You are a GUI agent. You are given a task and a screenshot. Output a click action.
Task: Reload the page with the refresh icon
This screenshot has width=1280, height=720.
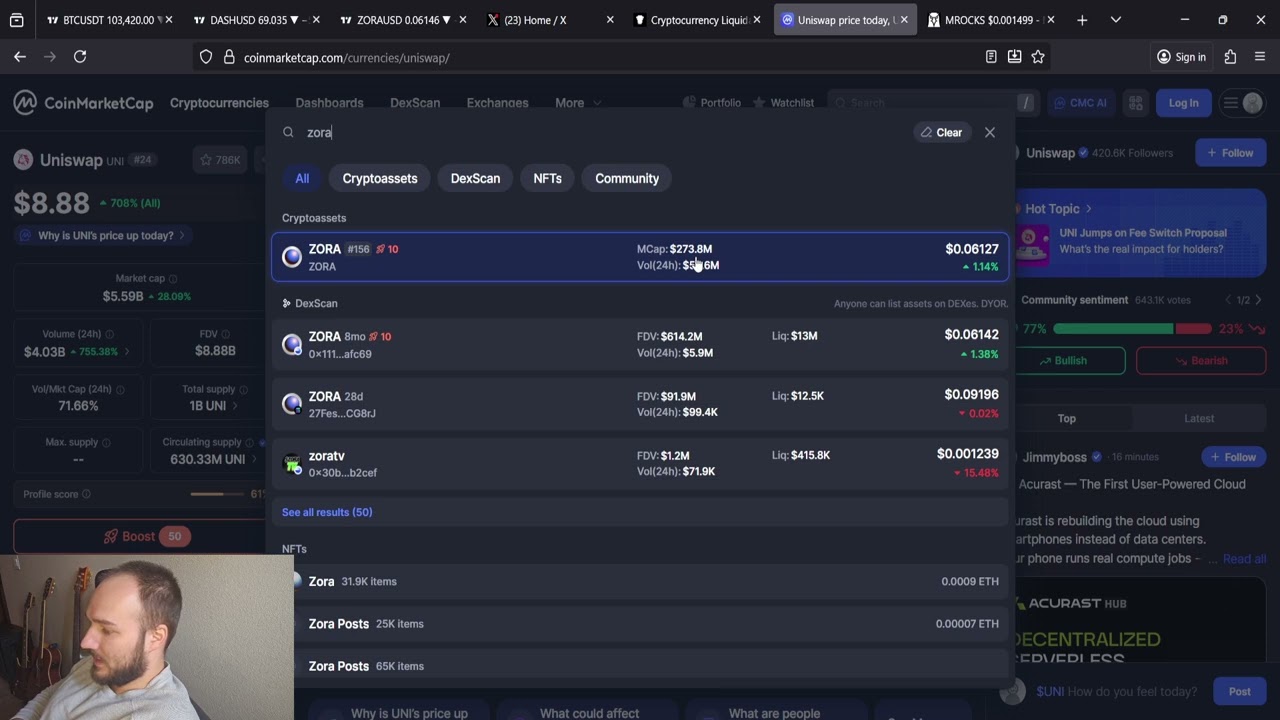point(80,57)
